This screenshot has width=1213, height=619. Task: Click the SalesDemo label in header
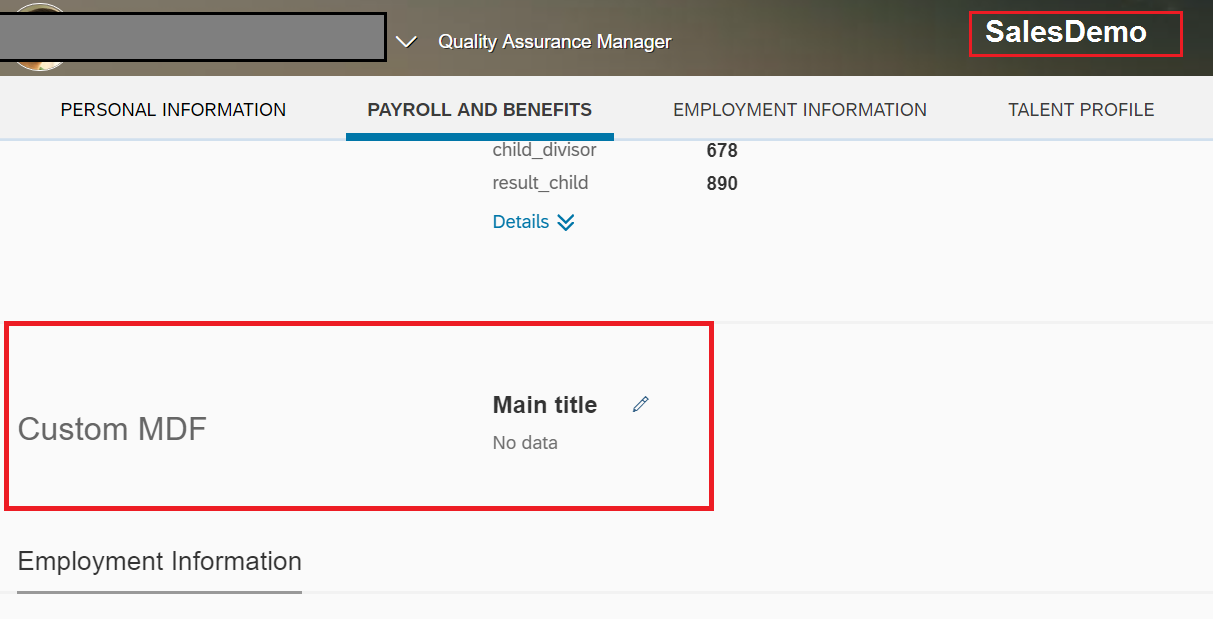click(x=1066, y=32)
